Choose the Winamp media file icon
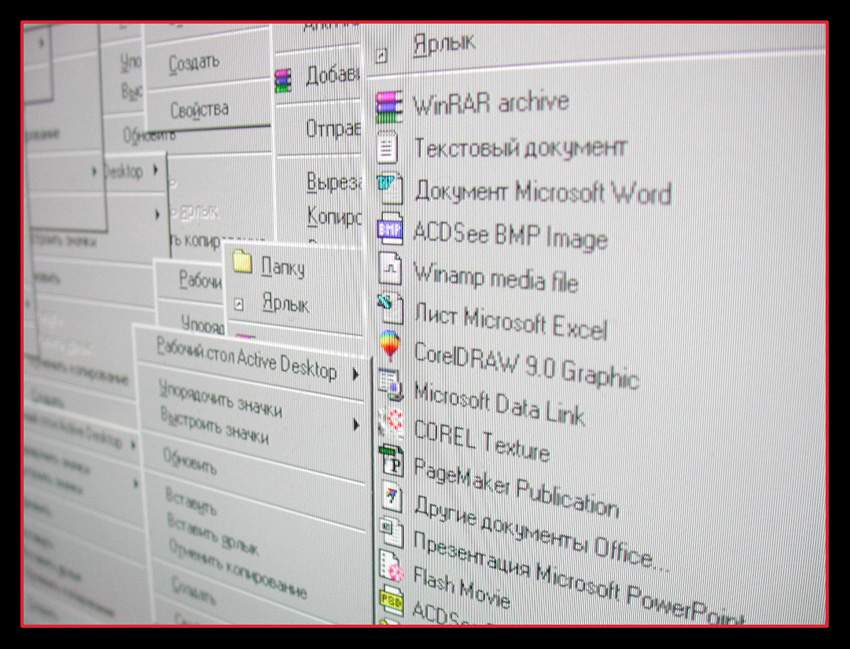The height and width of the screenshot is (649, 850). (390, 268)
